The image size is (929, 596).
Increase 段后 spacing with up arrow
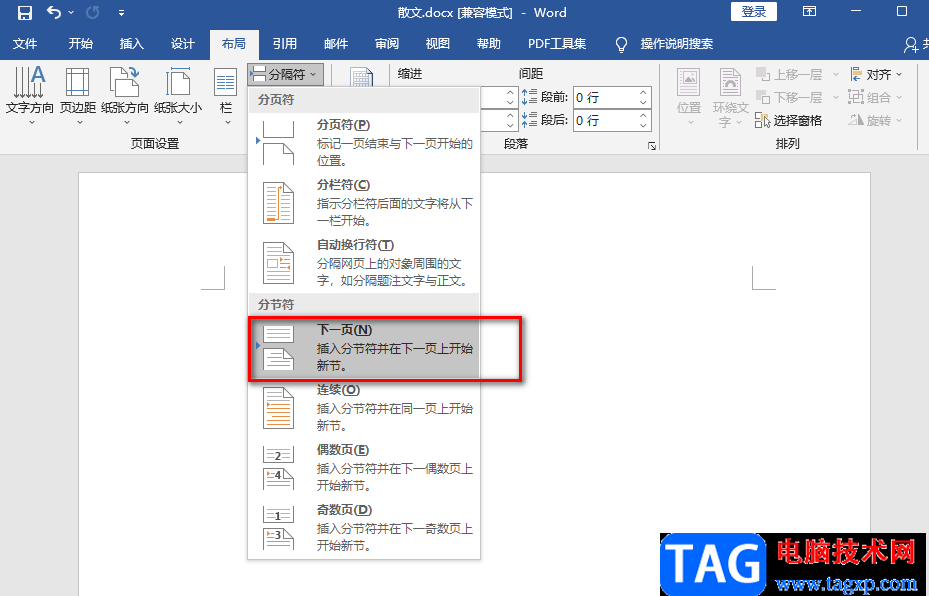pos(643,116)
